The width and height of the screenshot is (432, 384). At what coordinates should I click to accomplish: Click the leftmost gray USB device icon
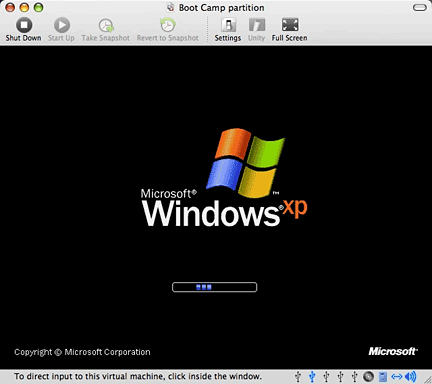[x=298, y=377]
